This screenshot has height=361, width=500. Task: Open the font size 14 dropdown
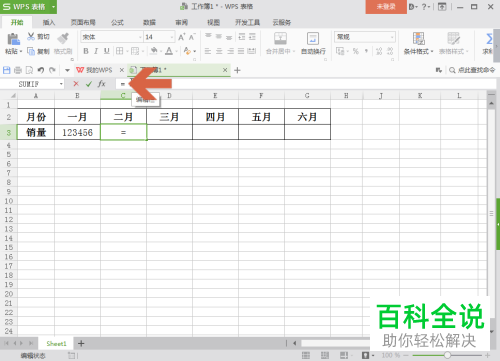[x=172, y=37]
